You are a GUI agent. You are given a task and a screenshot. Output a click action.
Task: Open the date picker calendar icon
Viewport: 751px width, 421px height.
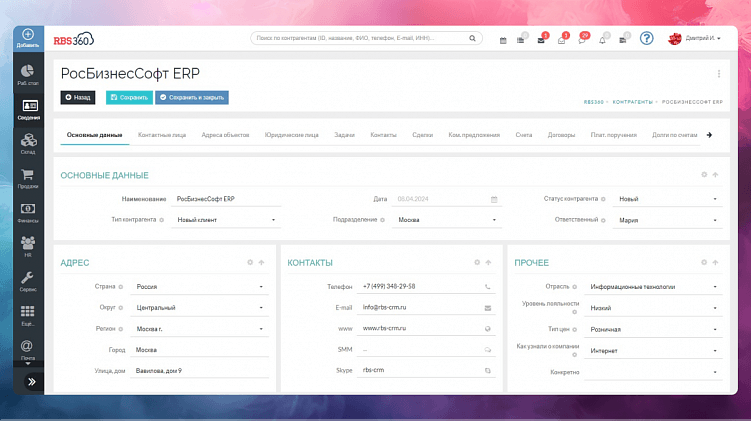[494, 199]
